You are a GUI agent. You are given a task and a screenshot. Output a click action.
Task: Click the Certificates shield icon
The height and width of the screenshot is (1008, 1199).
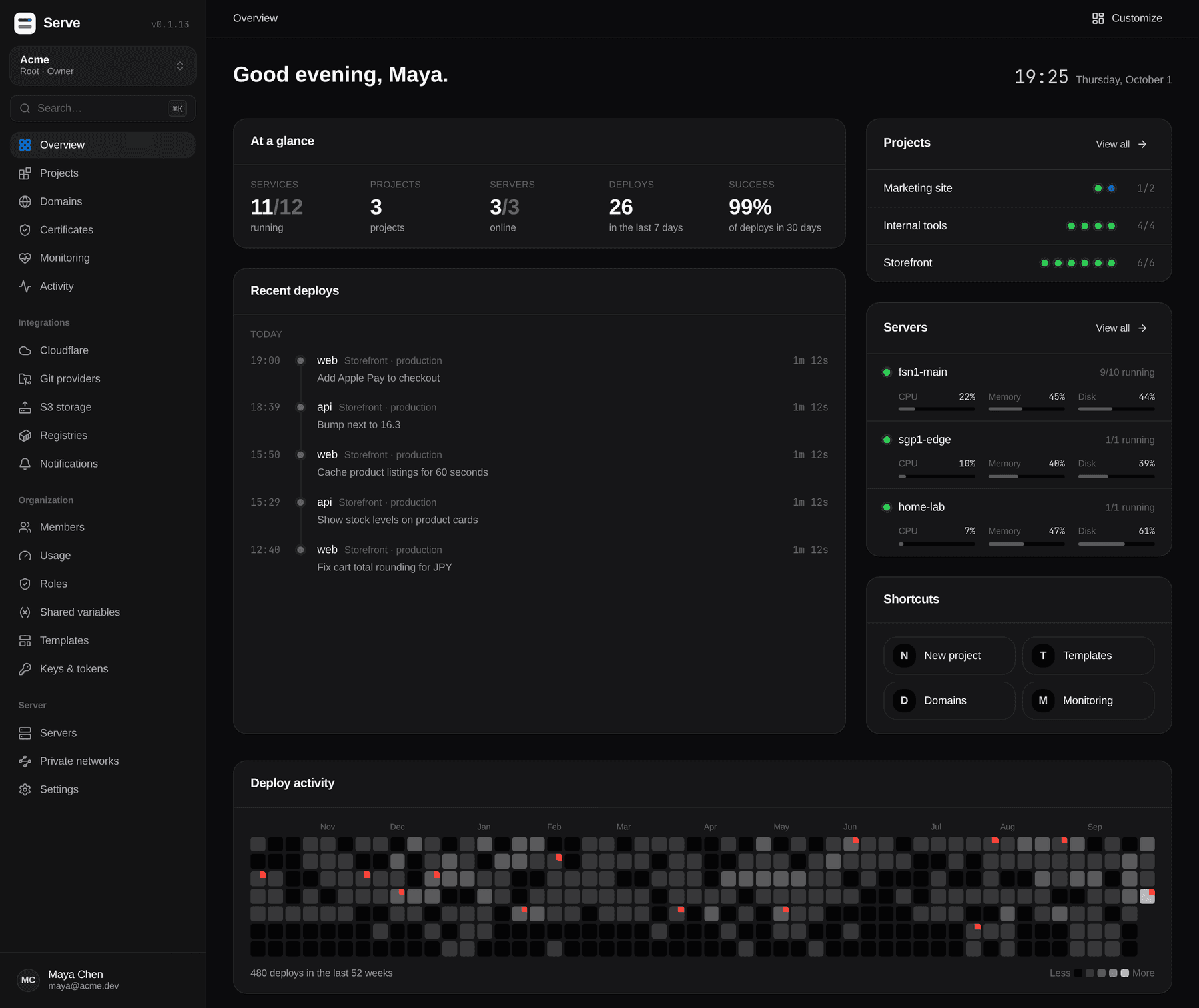25,230
